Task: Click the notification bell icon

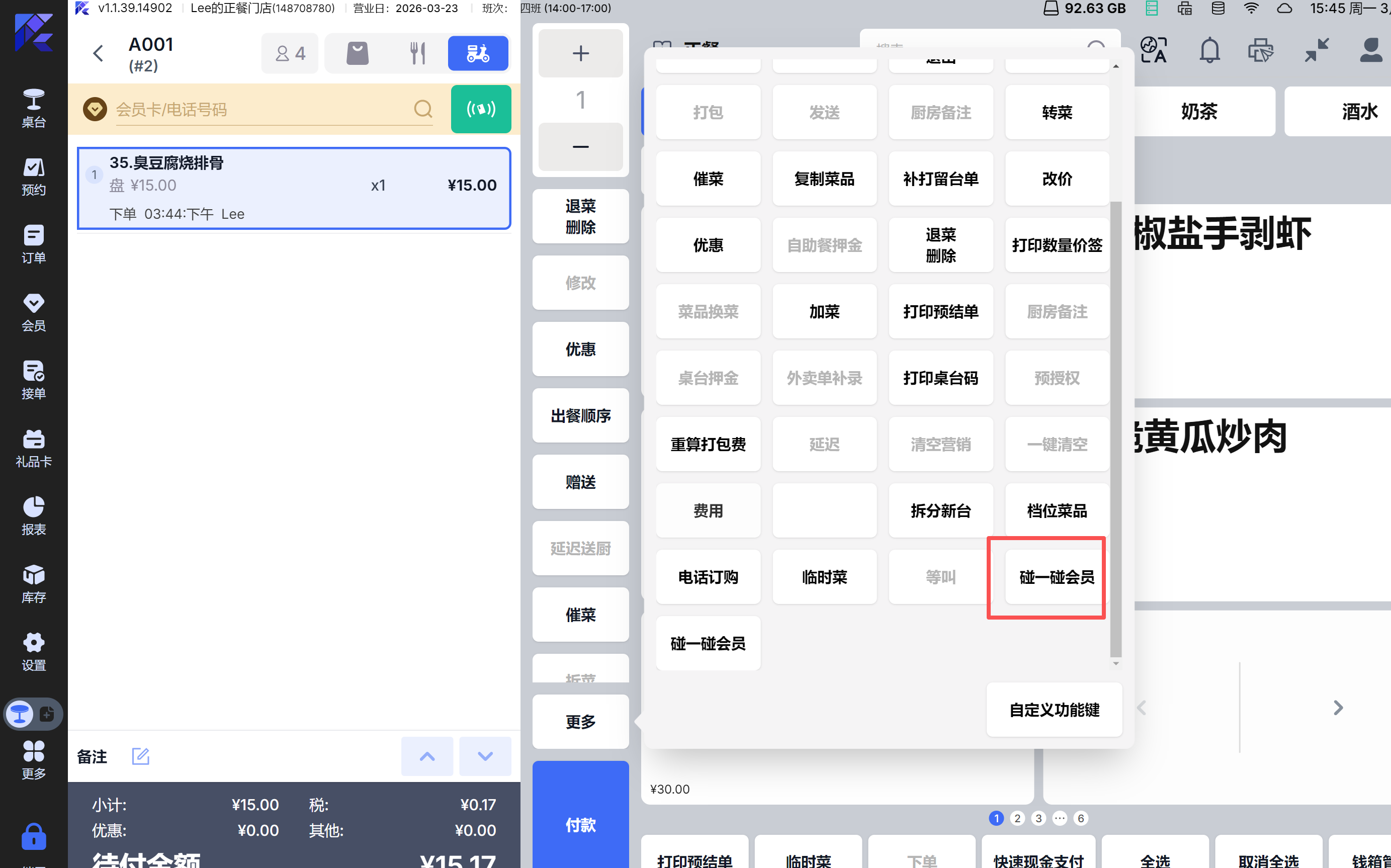Action: pos(1209,50)
